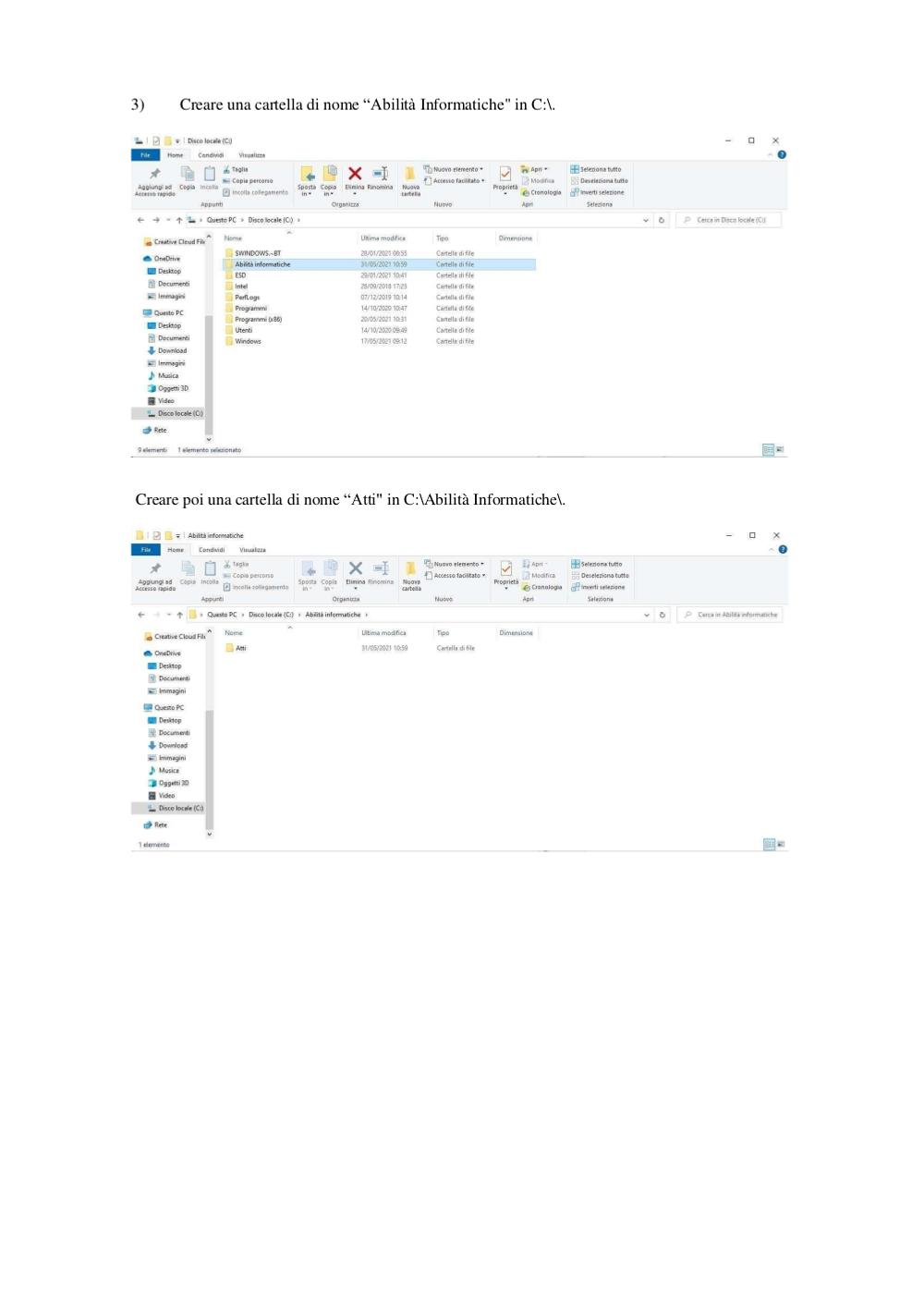Open Apri dropdown in Disco locale (C:) window
Image resolution: width=924 pixels, height=1306 pixels.
pos(535,169)
